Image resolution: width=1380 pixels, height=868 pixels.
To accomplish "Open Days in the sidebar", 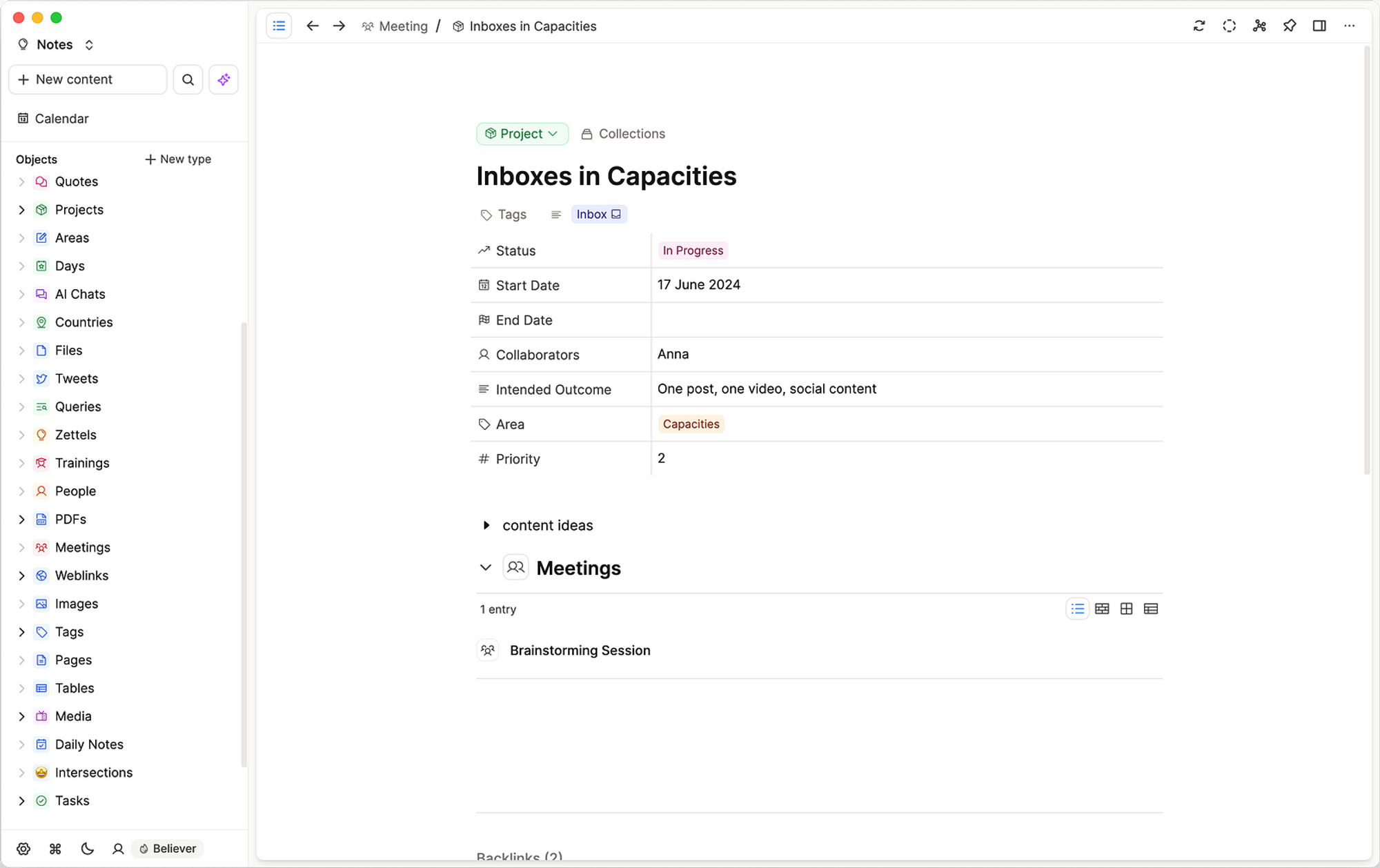I will (70, 266).
